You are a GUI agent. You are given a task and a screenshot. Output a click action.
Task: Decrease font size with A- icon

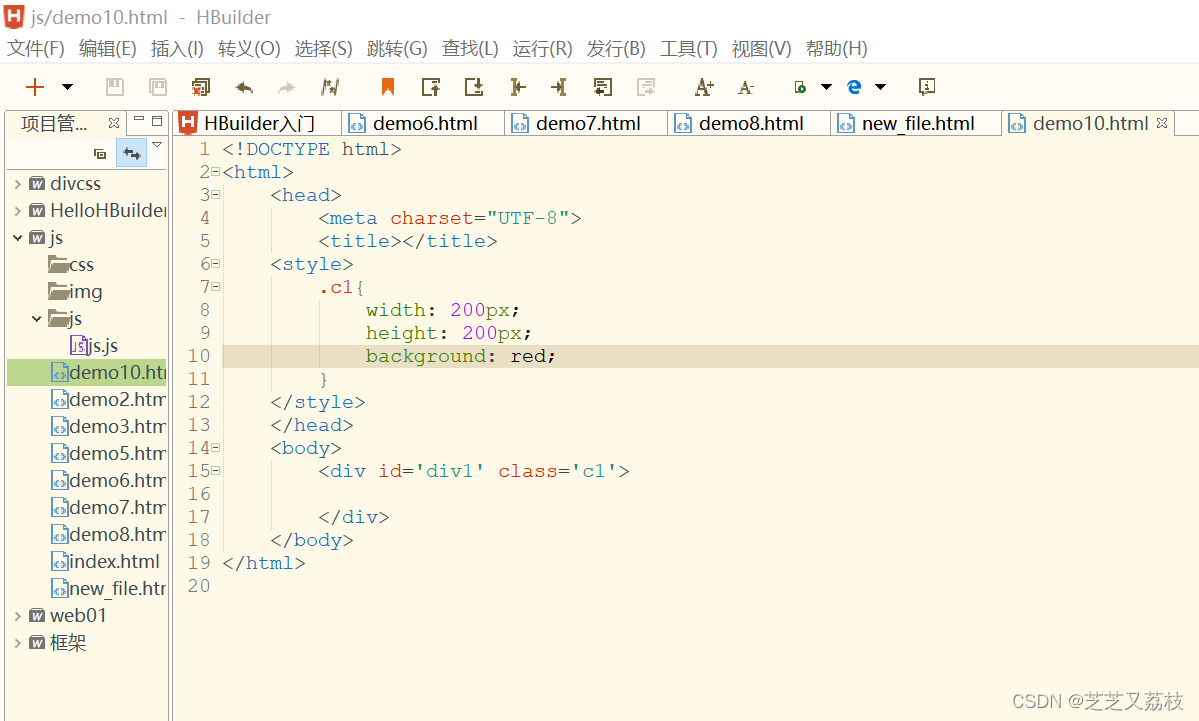coord(746,87)
